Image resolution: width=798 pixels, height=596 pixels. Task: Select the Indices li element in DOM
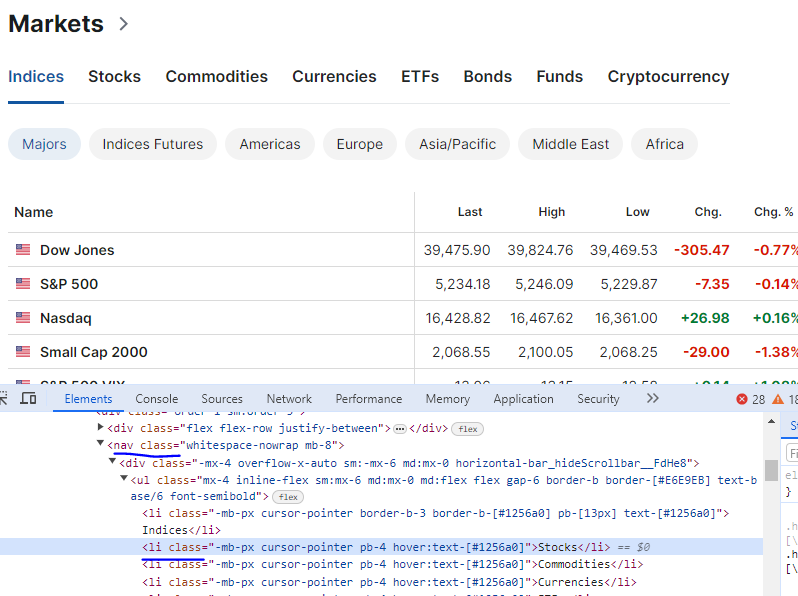pyautogui.click(x=436, y=521)
